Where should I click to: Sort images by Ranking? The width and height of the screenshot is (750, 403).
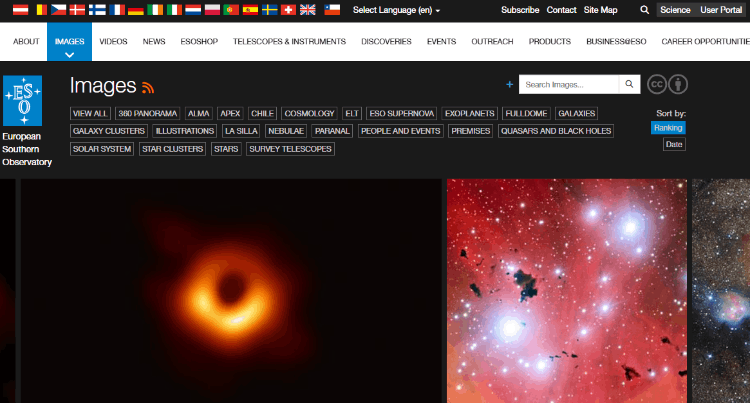[668, 128]
